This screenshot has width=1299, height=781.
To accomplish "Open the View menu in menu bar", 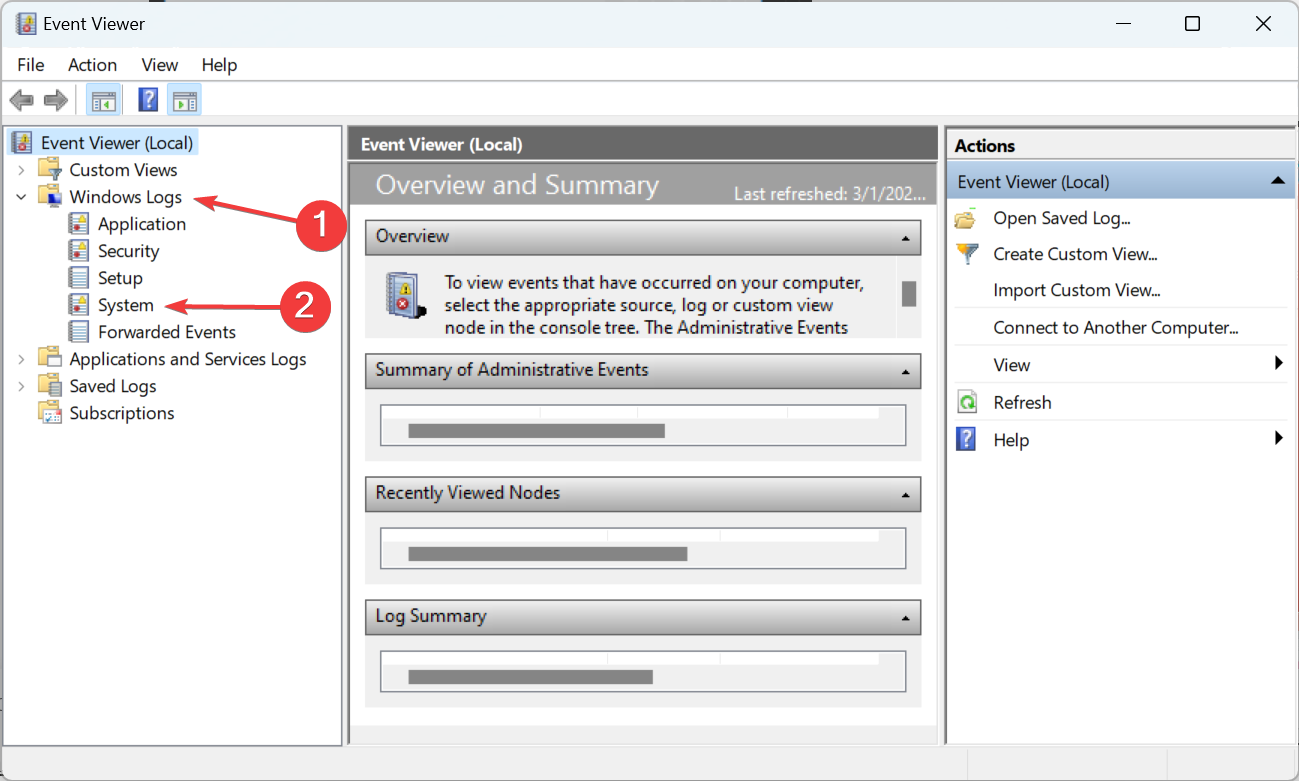I will point(160,64).
